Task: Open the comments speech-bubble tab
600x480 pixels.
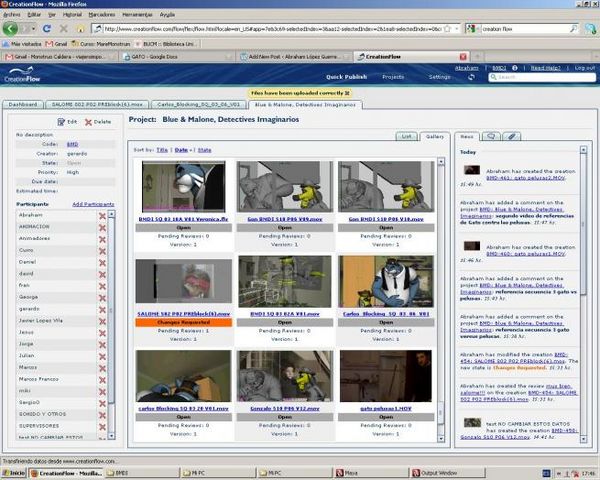Action: pos(491,136)
